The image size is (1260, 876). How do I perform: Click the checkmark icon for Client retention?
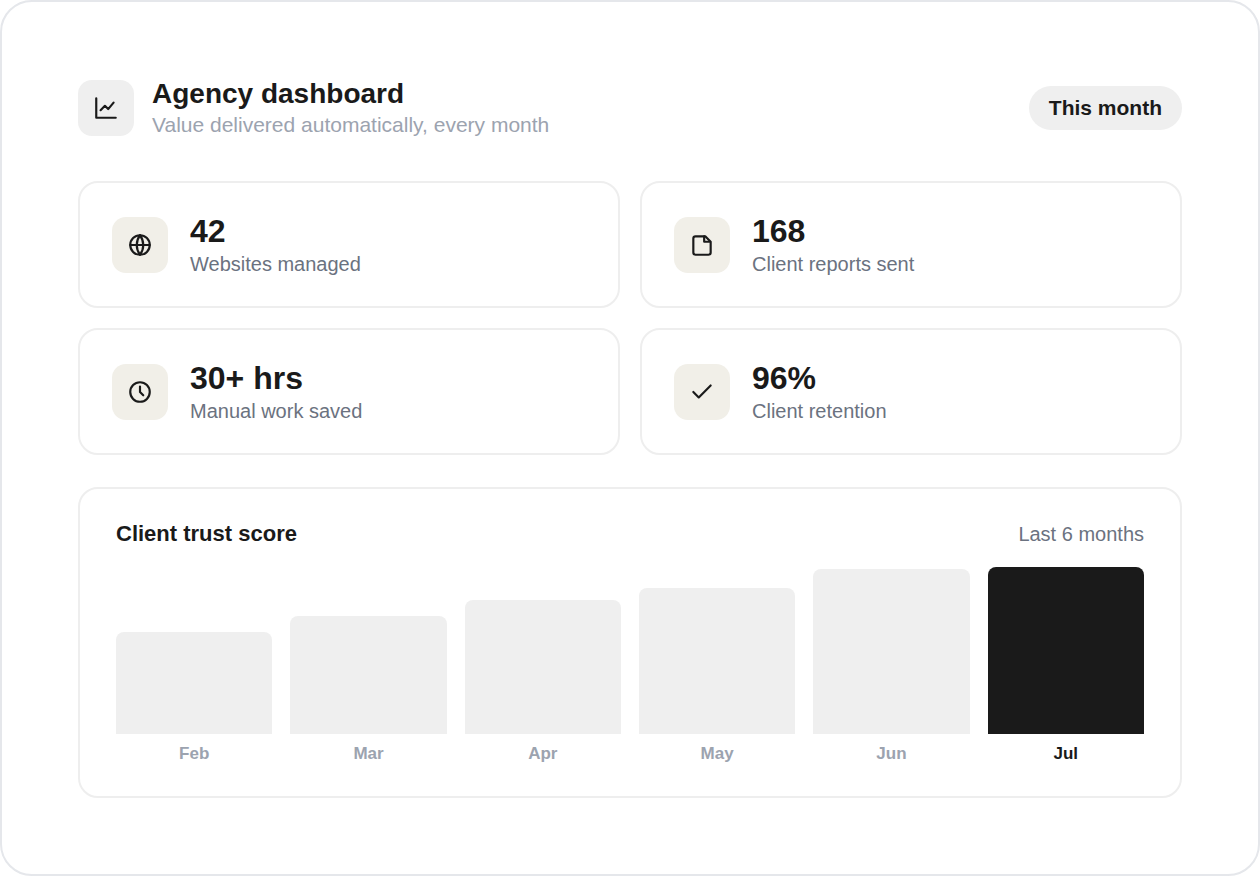tap(702, 392)
